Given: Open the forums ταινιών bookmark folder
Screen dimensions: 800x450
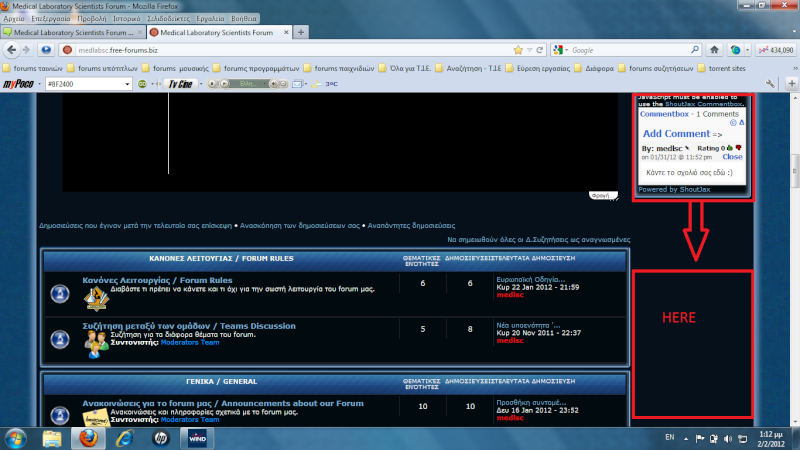Looking at the screenshot, I should coord(33,68).
